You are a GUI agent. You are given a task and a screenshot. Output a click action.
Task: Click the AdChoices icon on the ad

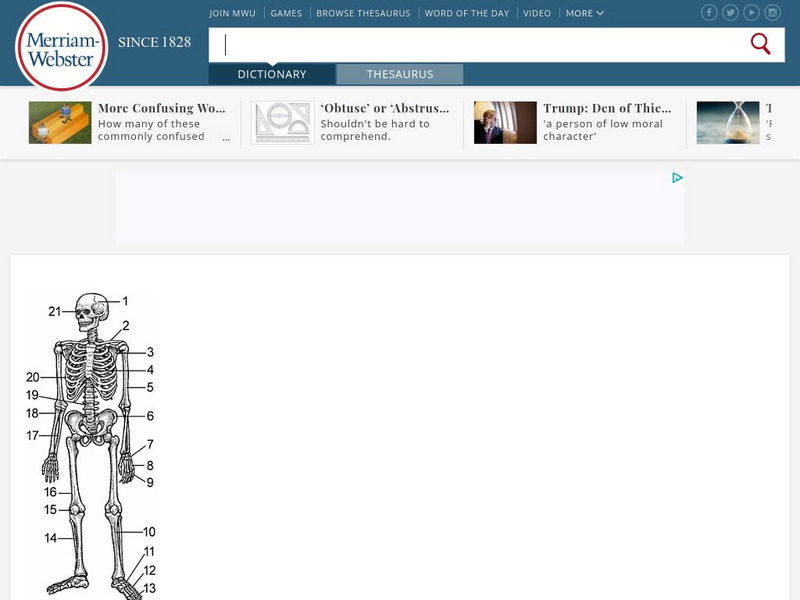(x=677, y=178)
